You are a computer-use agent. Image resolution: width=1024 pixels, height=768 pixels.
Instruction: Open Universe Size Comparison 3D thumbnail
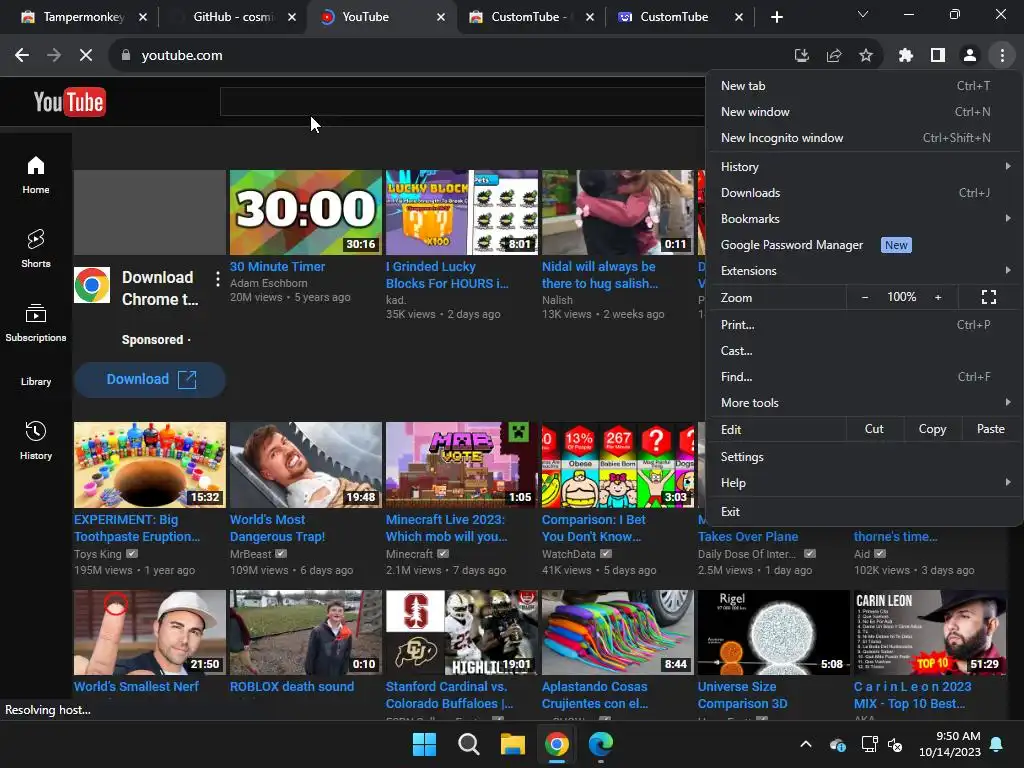[773, 632]
